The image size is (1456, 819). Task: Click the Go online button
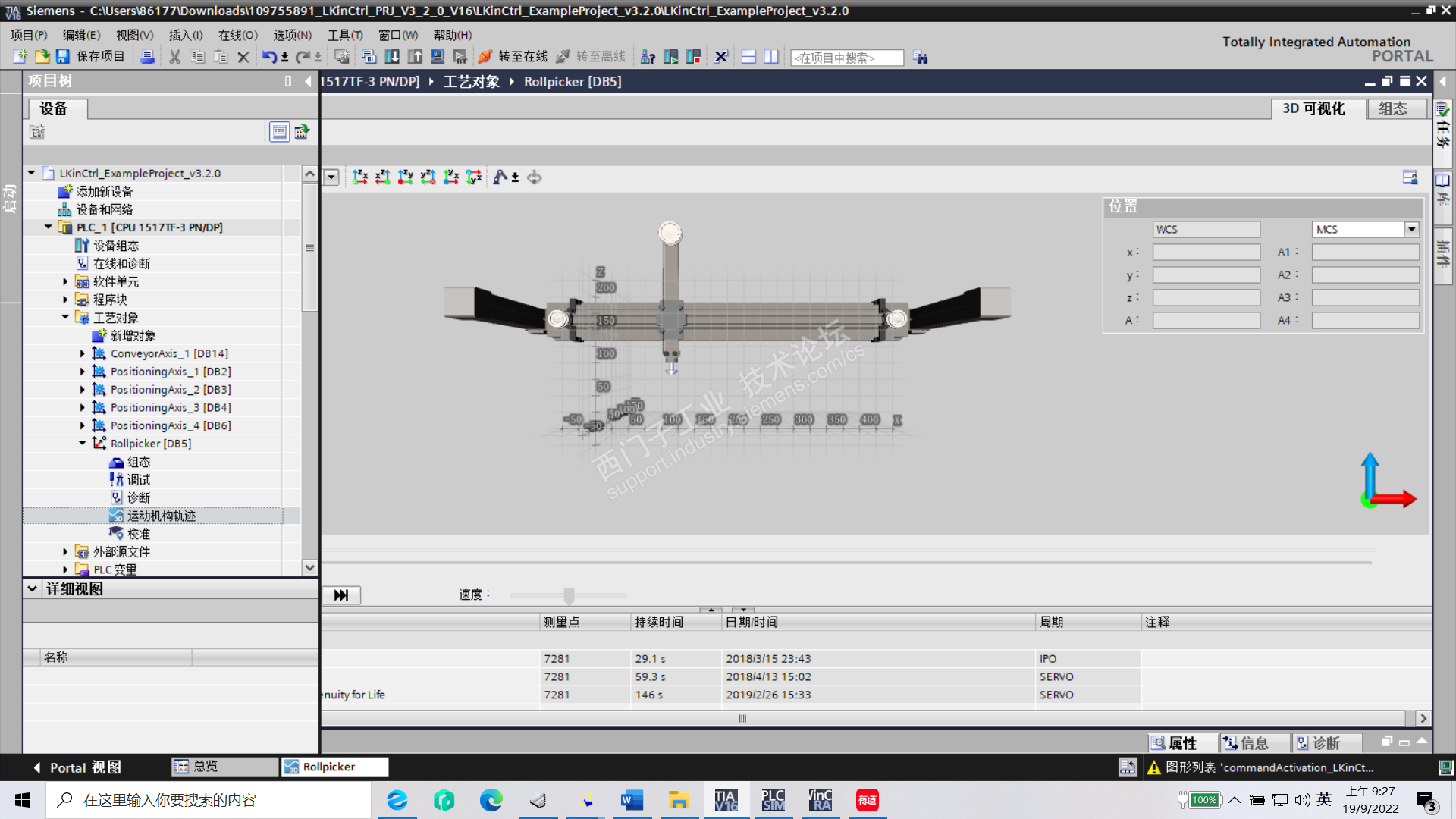(513, 57)
